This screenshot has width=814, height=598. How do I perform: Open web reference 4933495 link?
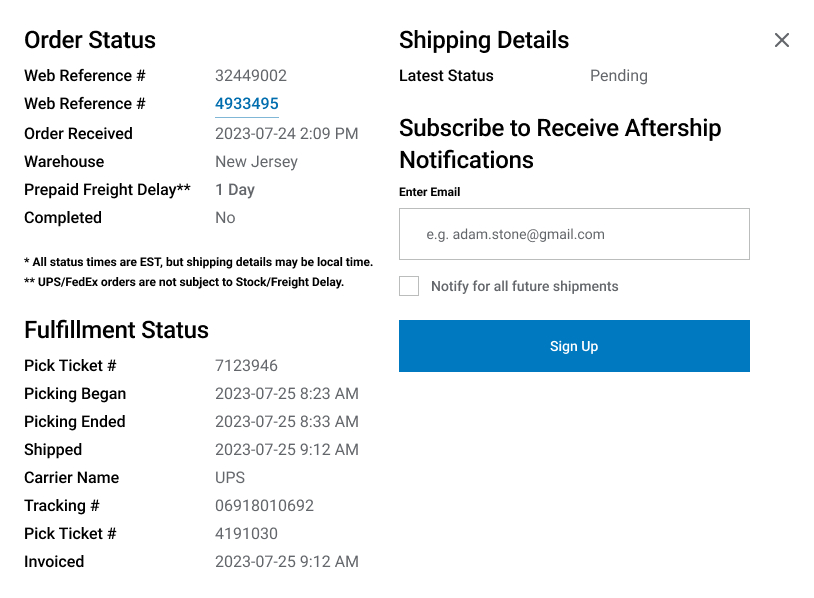(247, 103)
